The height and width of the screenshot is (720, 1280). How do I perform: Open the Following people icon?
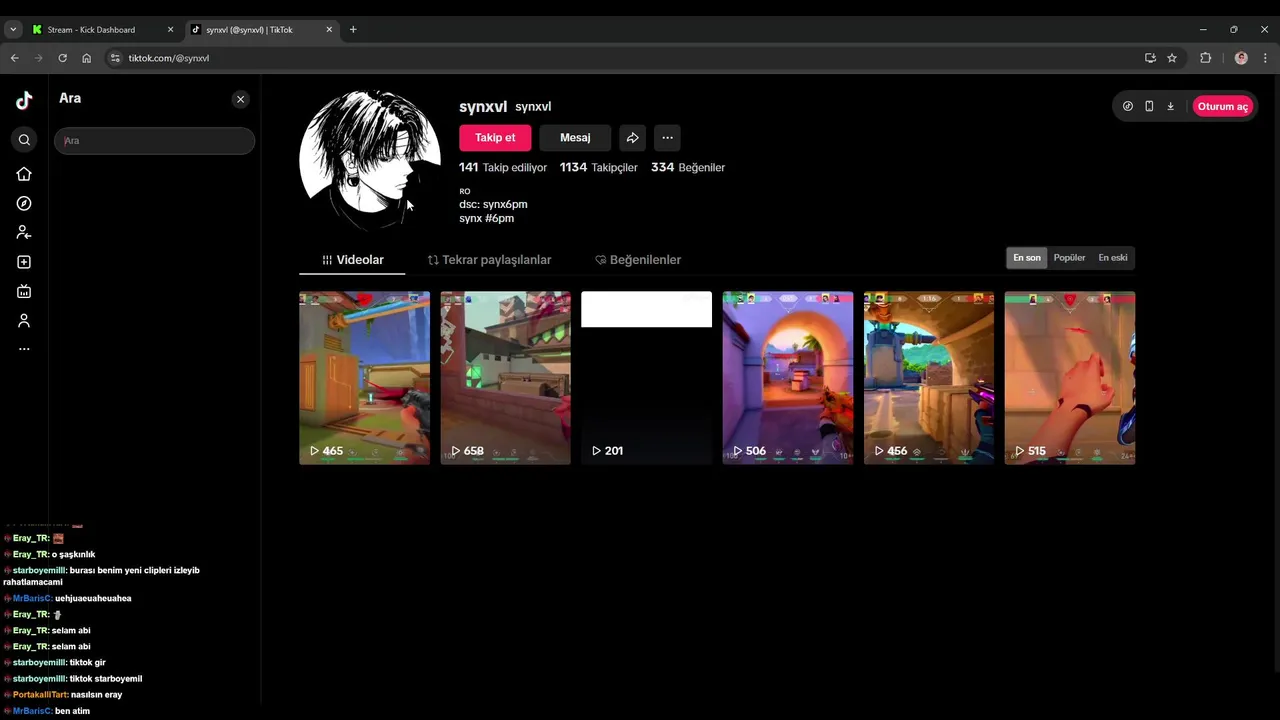(x=24, y=232)
